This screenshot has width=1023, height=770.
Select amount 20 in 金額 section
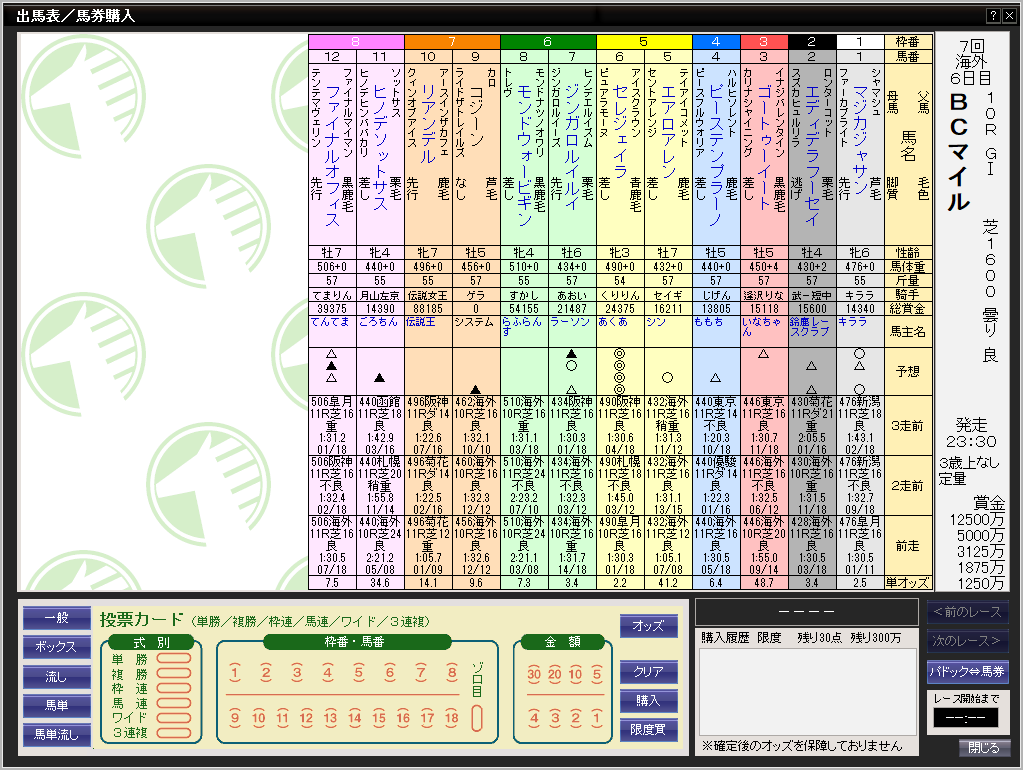point(555,674)
